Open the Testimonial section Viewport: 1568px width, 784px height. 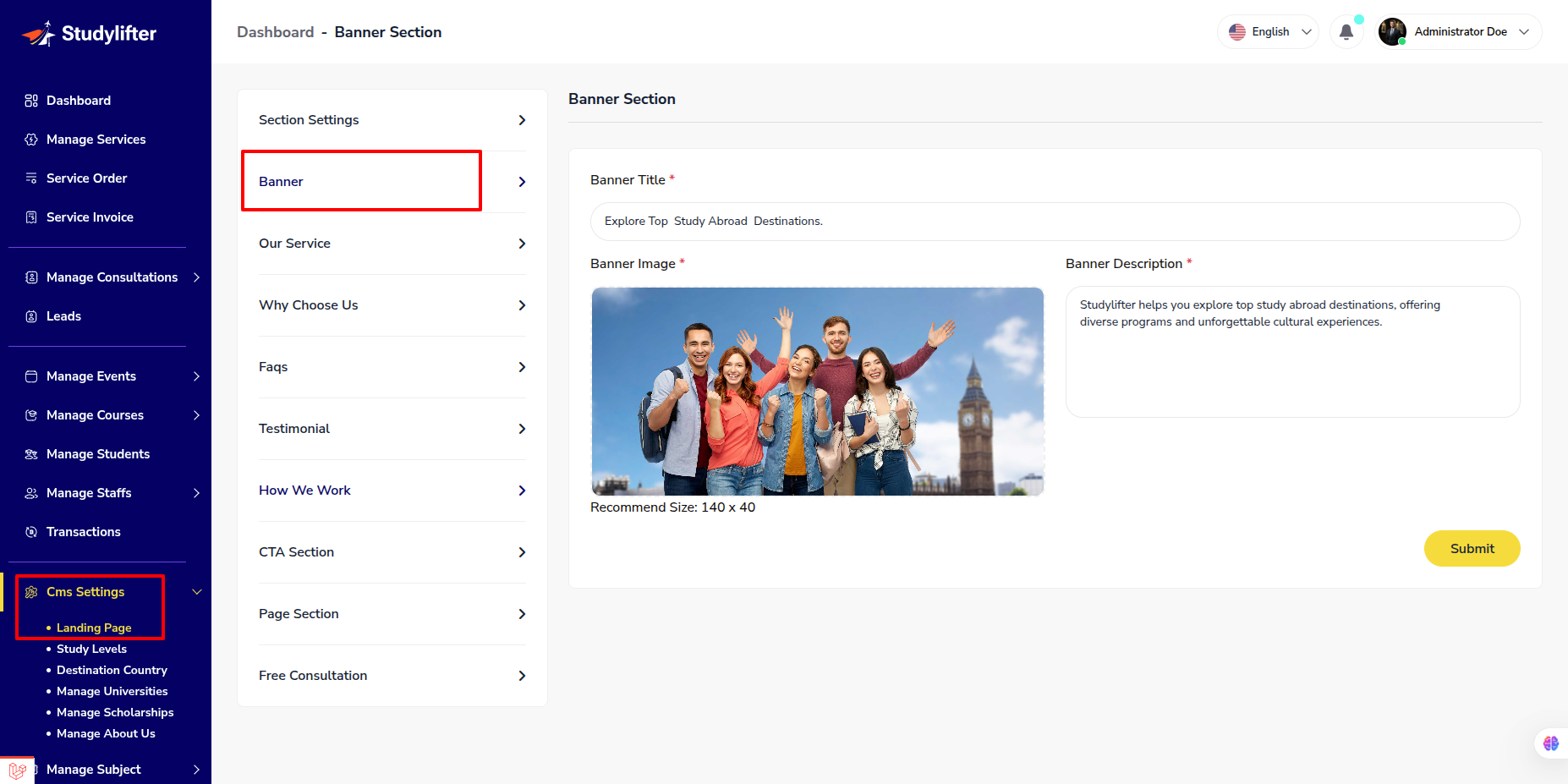point(392,429)
